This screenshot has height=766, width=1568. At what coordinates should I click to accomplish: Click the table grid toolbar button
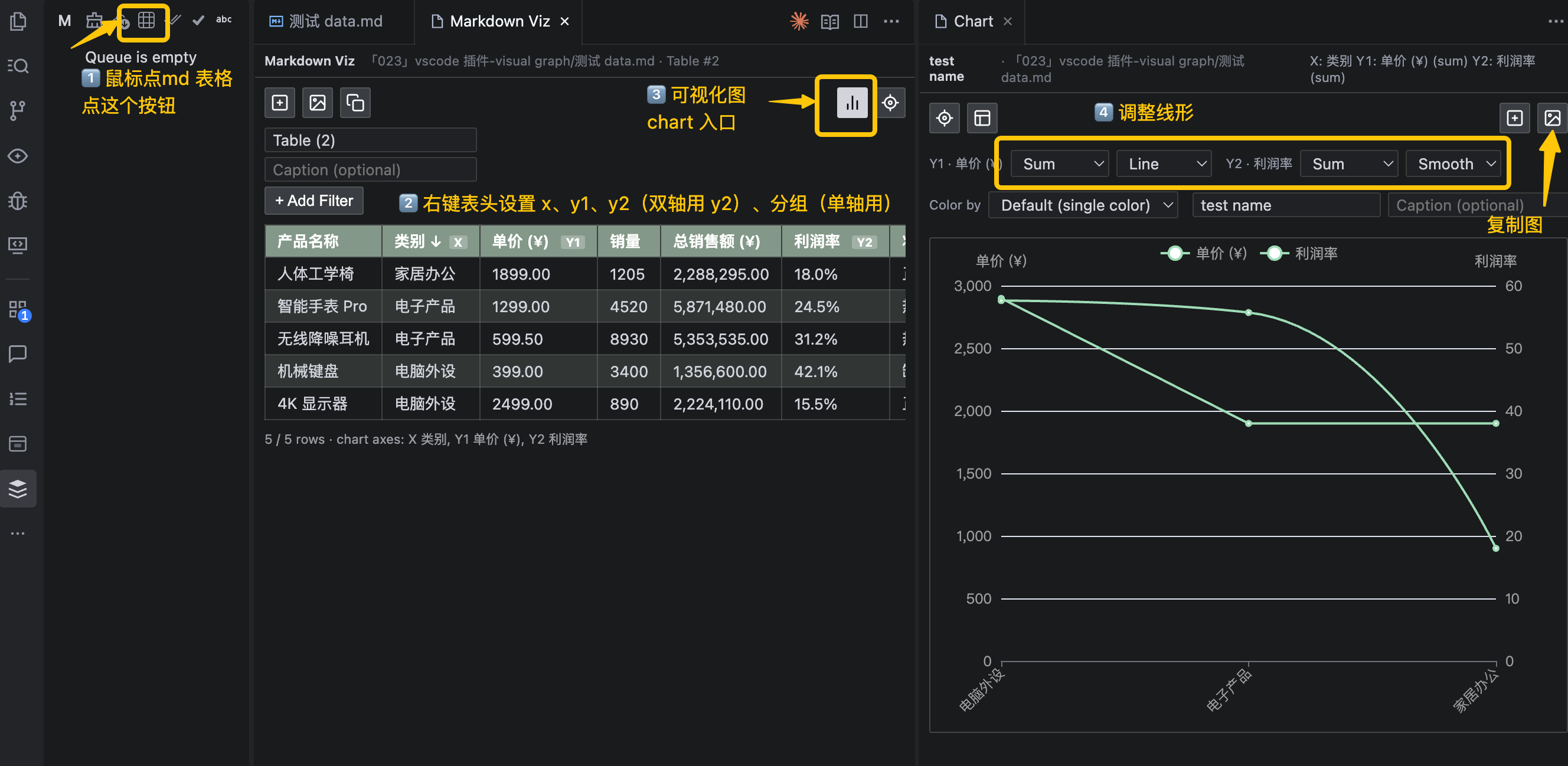point(146,20)
